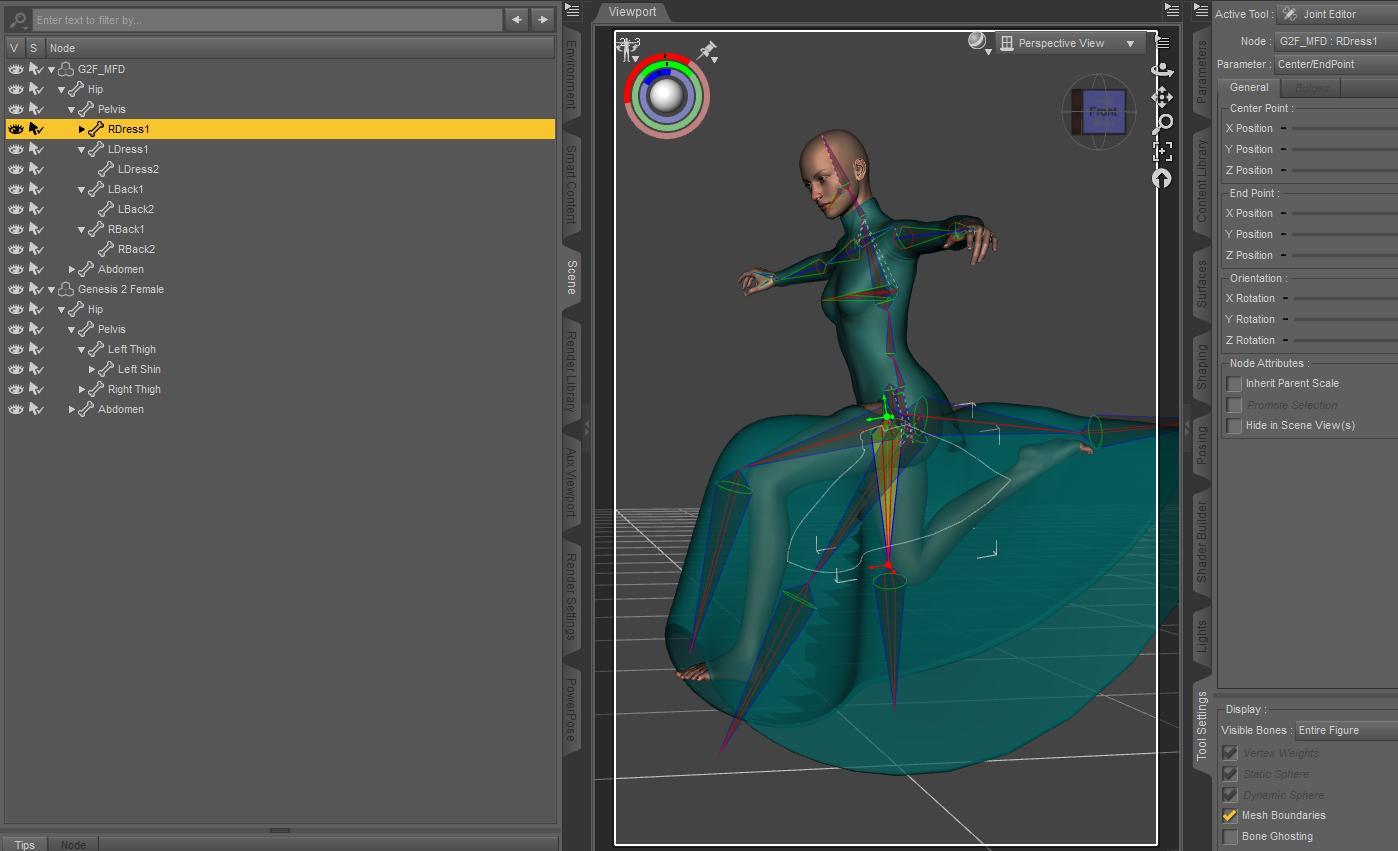The width and height of the screenshot is (1398, 851).
Task: Toggle visibility of the LBack1 node
Action: (16, 189)
